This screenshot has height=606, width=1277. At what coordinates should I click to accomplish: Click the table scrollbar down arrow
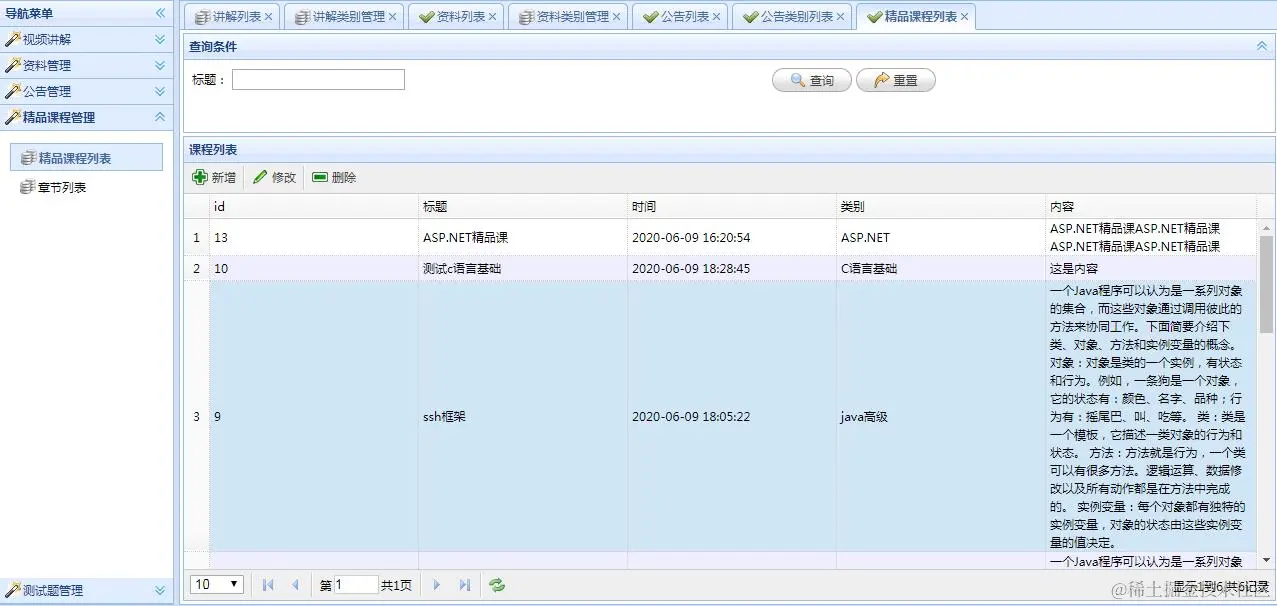(x=1267, y=560)
